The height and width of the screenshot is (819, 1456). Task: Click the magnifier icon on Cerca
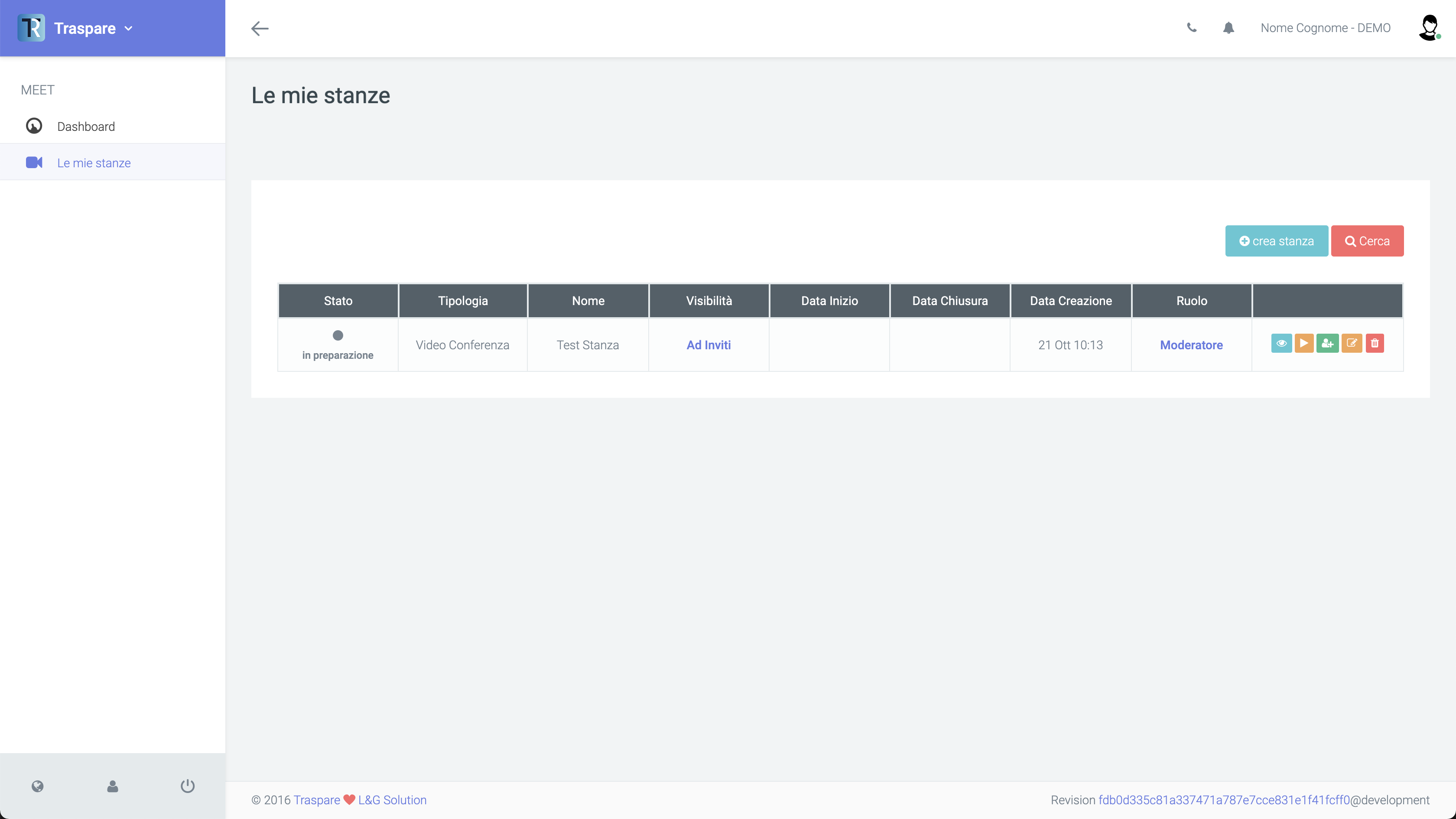tap(1350, 241)
